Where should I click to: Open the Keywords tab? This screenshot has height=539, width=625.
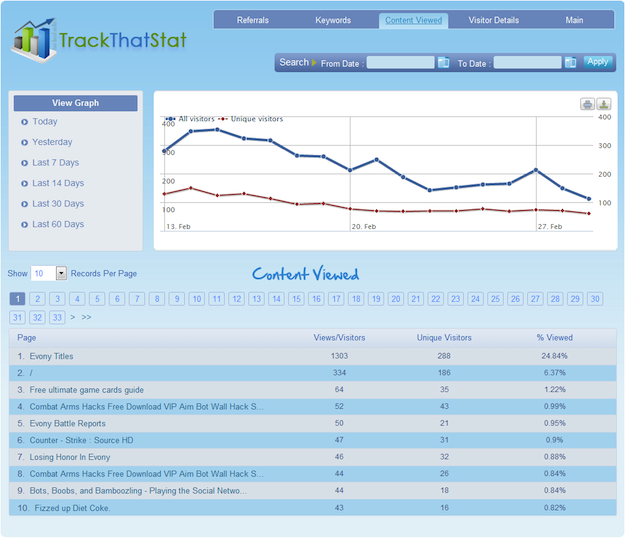(333, 20)
